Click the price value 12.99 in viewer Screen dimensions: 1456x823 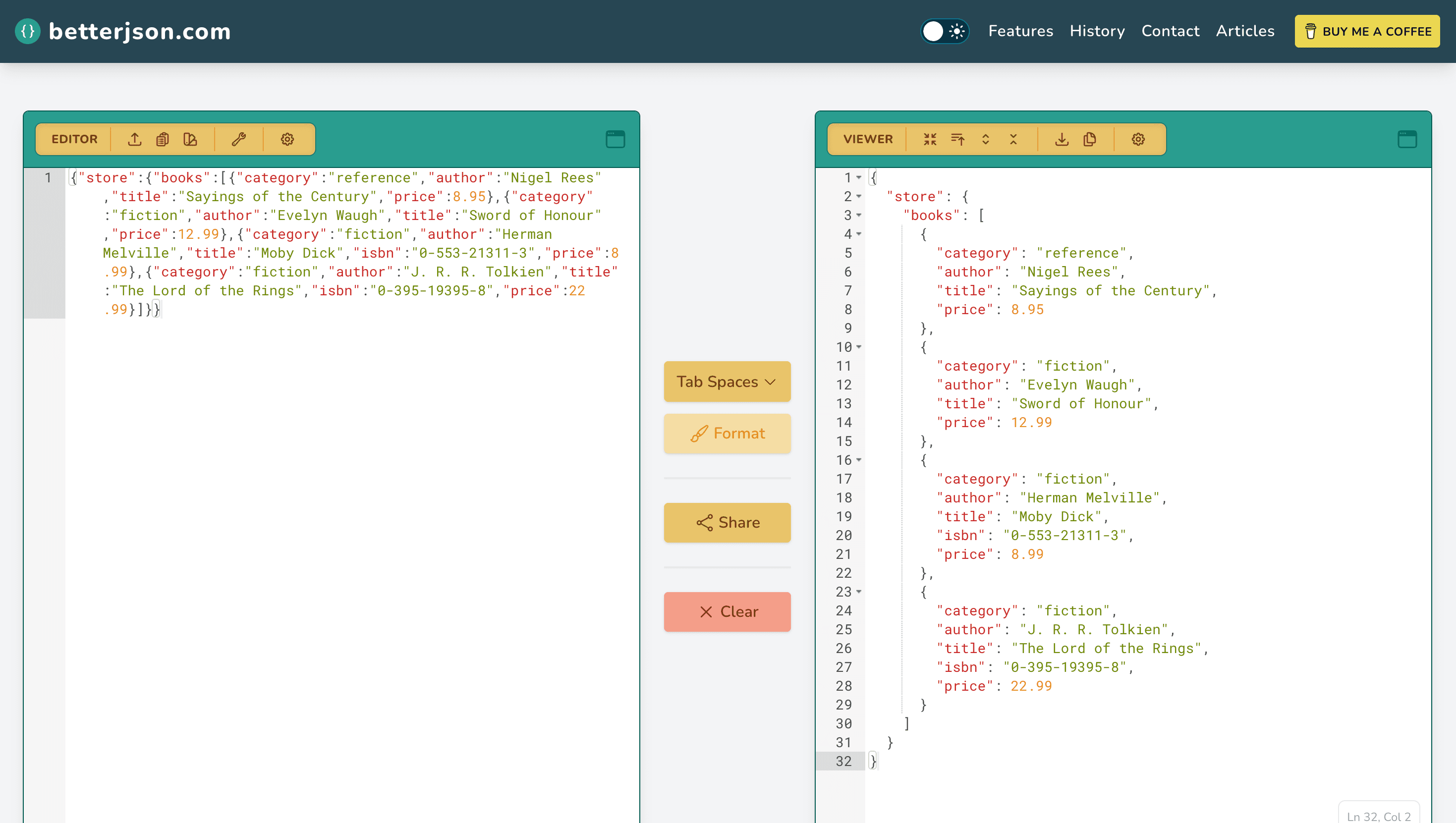tap(1031, 423)
